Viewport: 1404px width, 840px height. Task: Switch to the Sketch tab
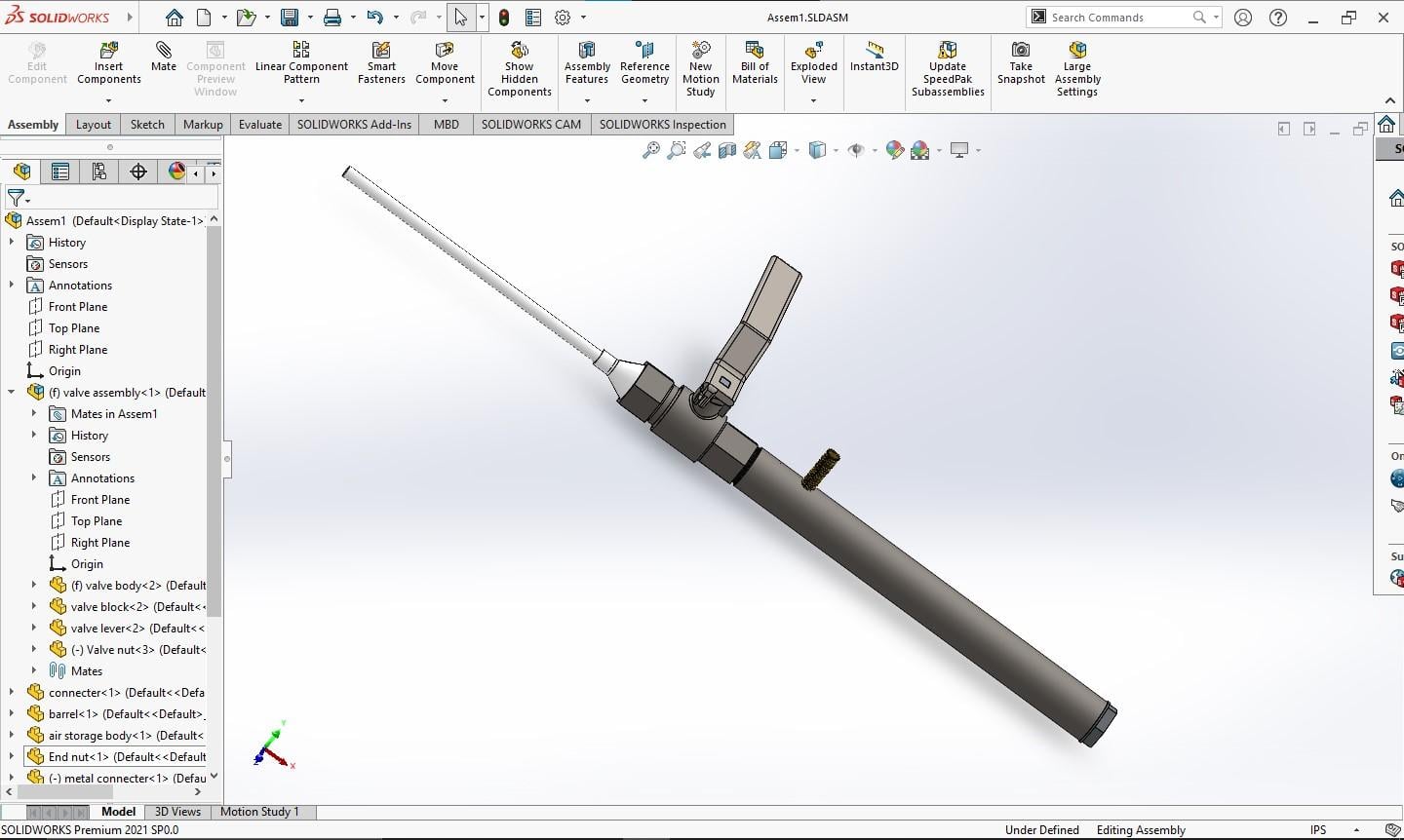pos(147,125)
